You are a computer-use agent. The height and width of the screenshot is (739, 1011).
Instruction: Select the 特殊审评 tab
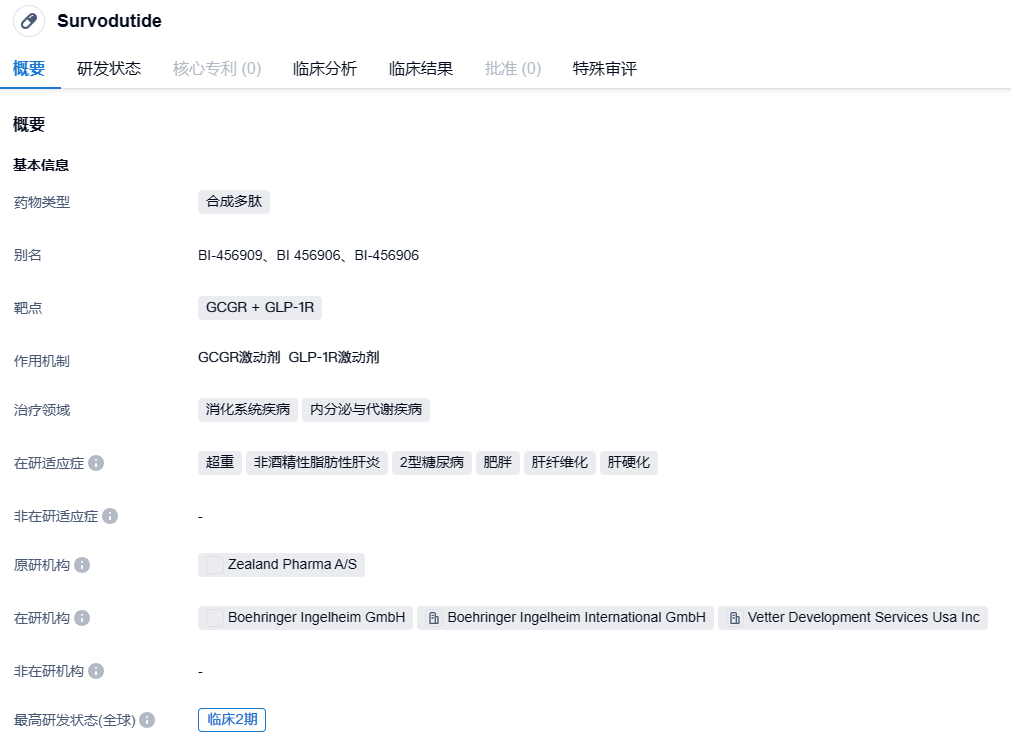pyautogui.click(x=605, y=69)
